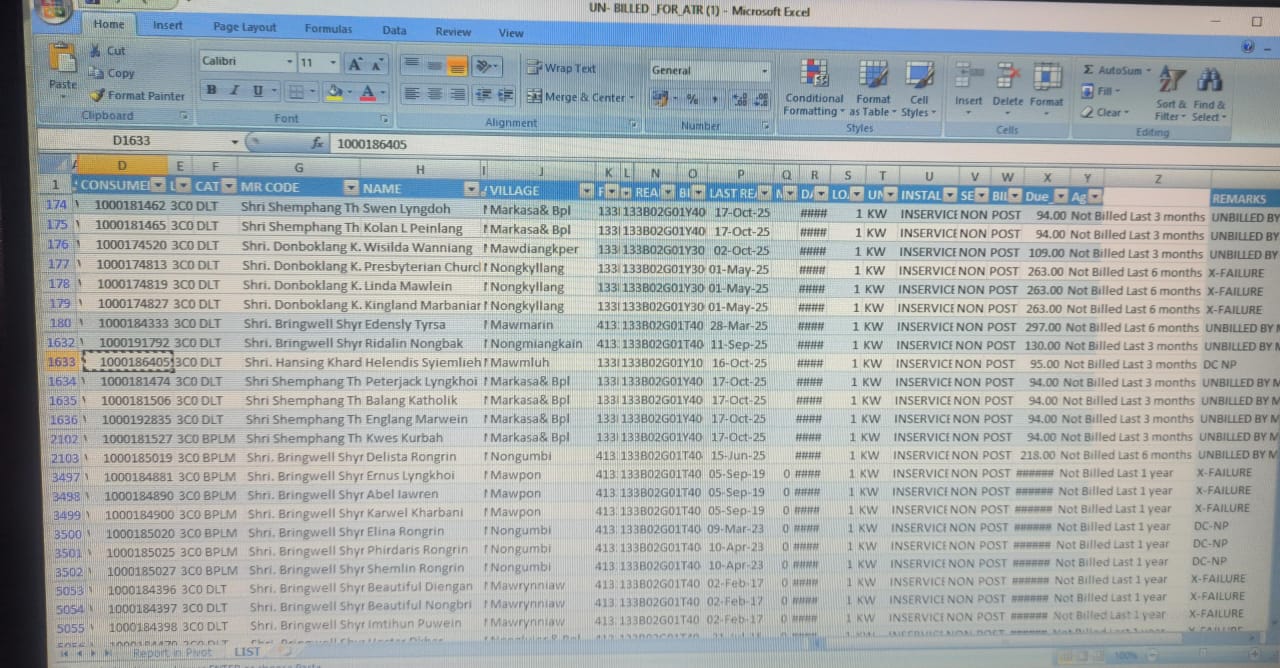Image resolution: width=1280 pixels, height=668 pixels.
Task: Switch to the View tab
Action: (x=511, y=32)
